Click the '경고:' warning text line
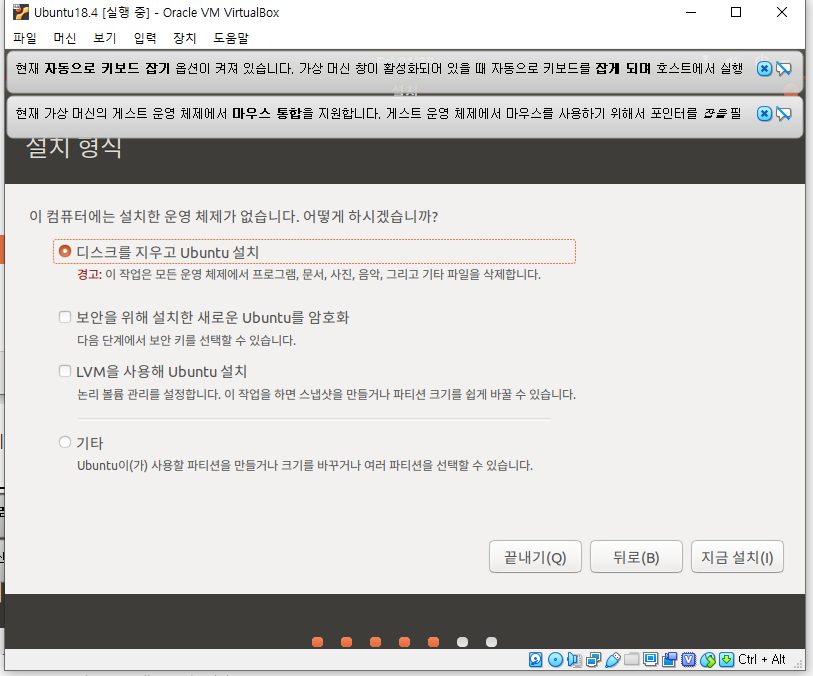 (x=309, y=275)
